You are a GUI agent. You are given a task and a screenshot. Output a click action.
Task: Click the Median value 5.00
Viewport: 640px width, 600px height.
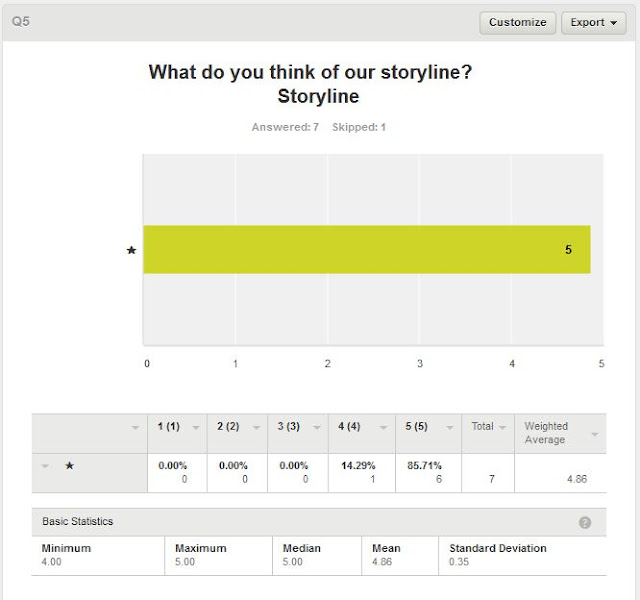(293, 562)
